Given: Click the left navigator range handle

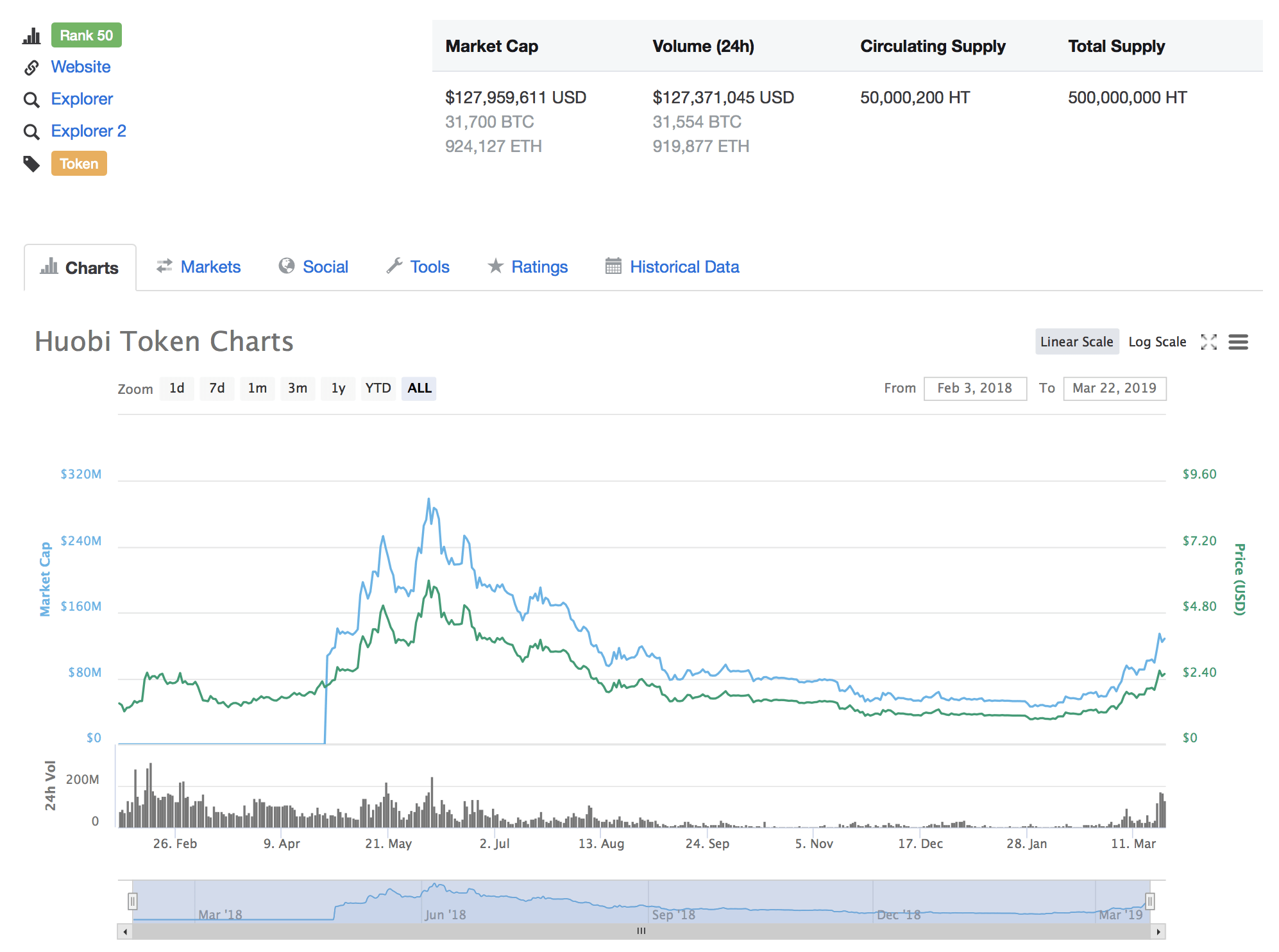Looking at the screenshot, I should click(133, 901).
